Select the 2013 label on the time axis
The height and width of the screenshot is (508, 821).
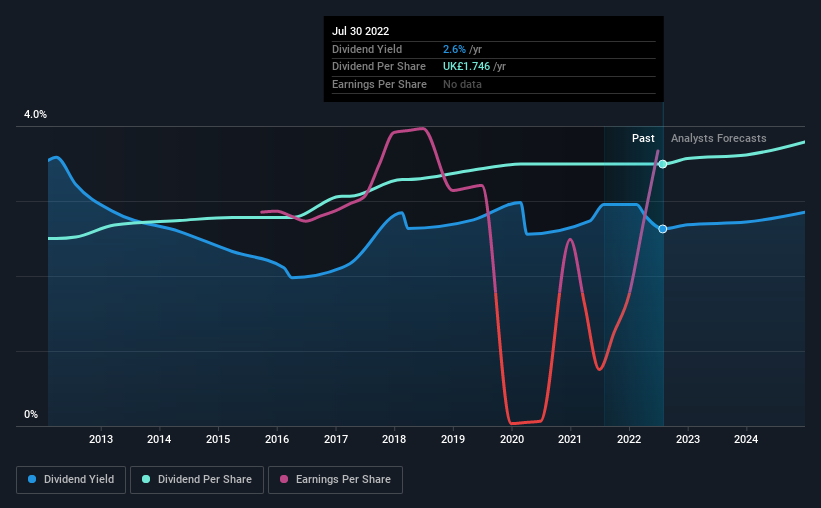pyautogui.click(x=101, y=439)
